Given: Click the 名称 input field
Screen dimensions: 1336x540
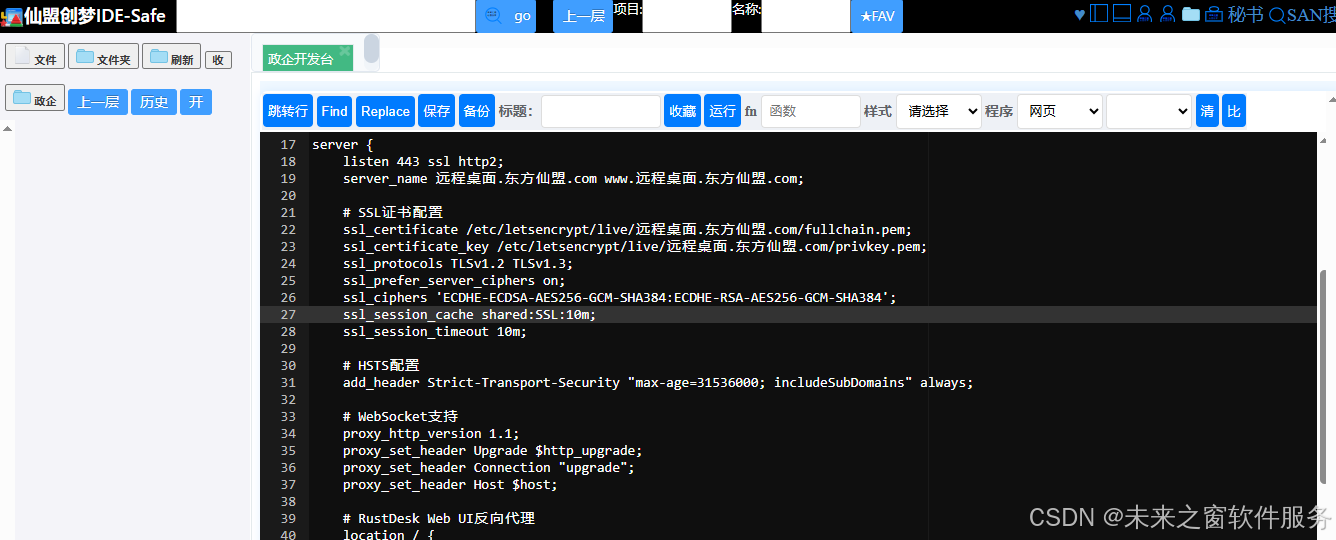Looking at the screenshot, I should click(x=806, y=18).
